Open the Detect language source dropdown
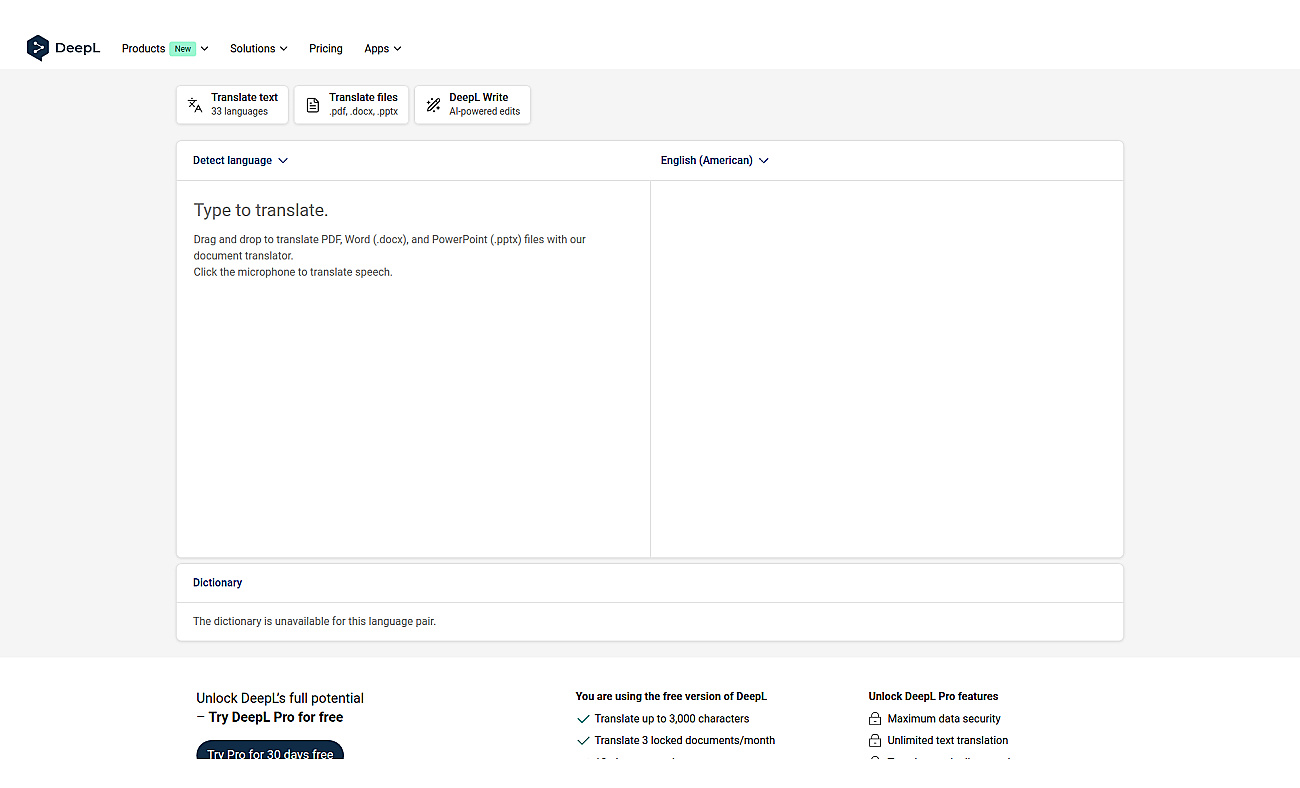 point(240,160)
